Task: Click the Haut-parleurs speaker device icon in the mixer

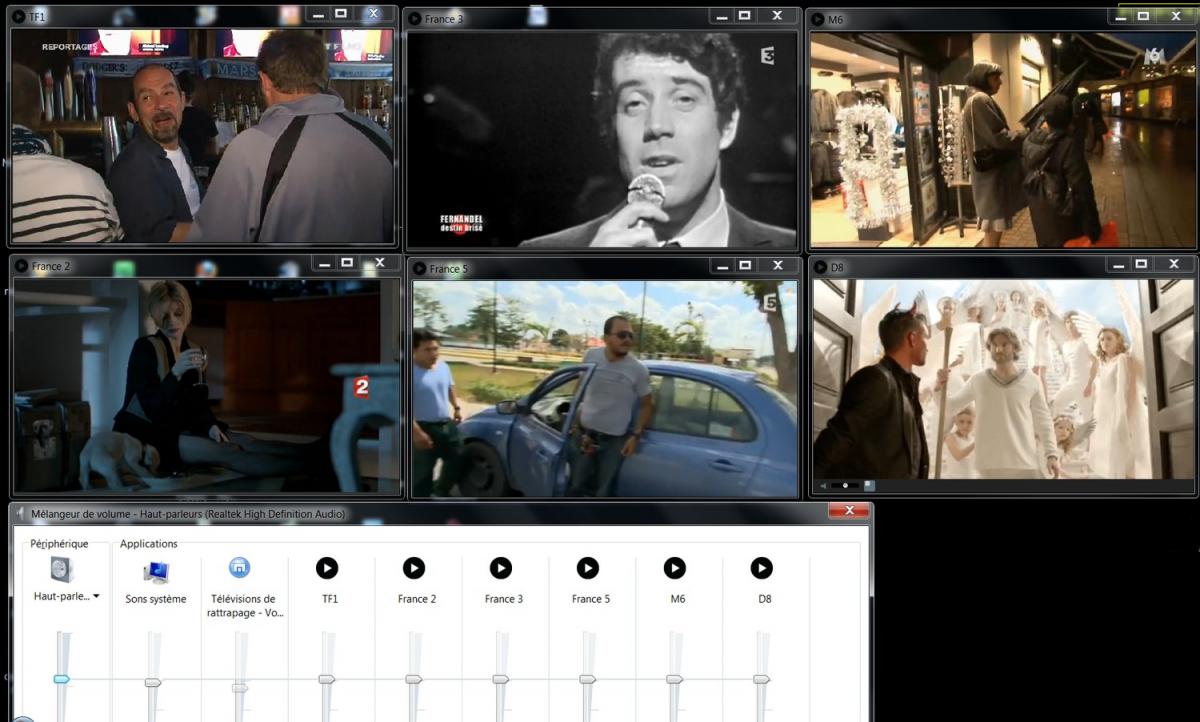Action: click(62, 569)
